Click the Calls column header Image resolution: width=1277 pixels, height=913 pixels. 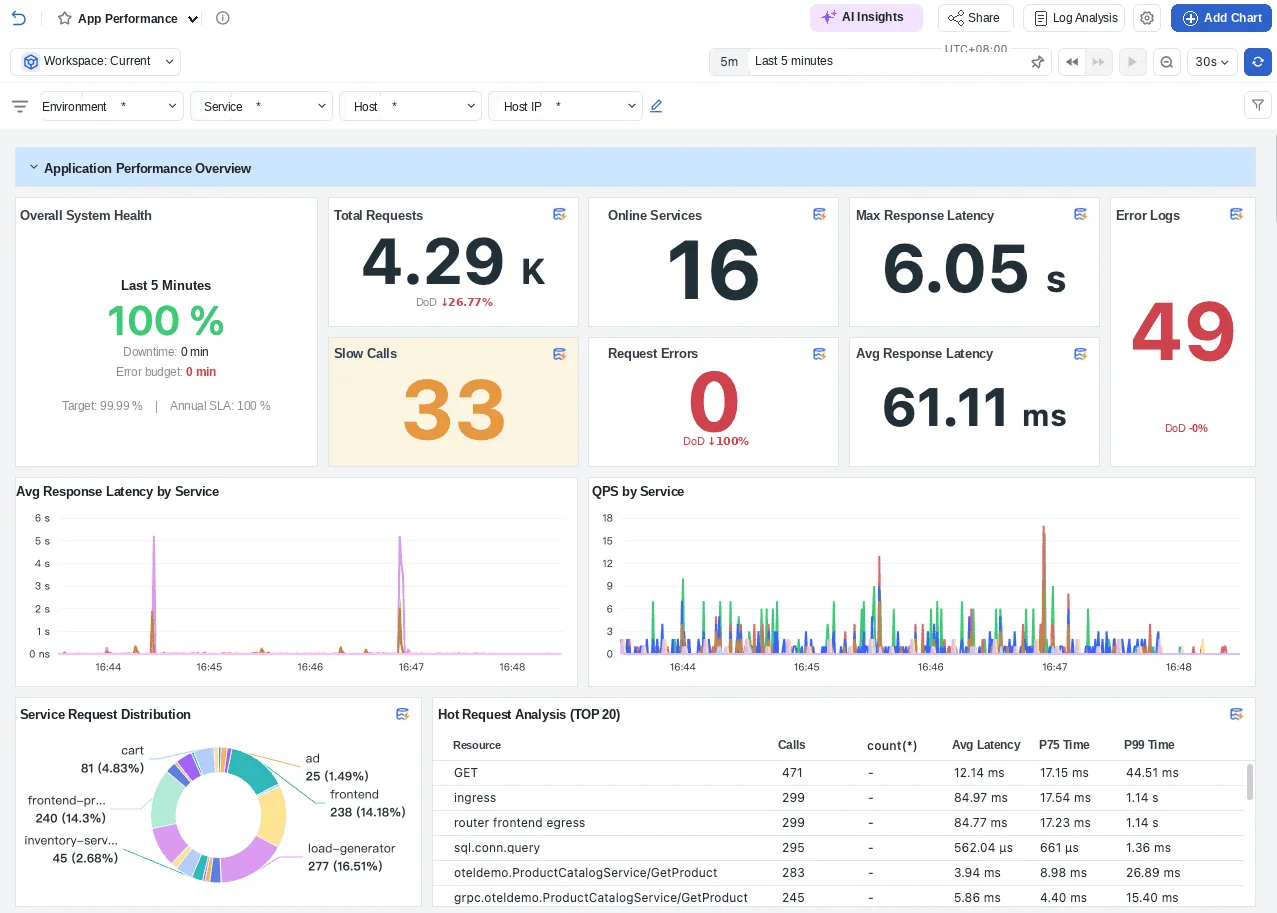(x=792, y=745)
